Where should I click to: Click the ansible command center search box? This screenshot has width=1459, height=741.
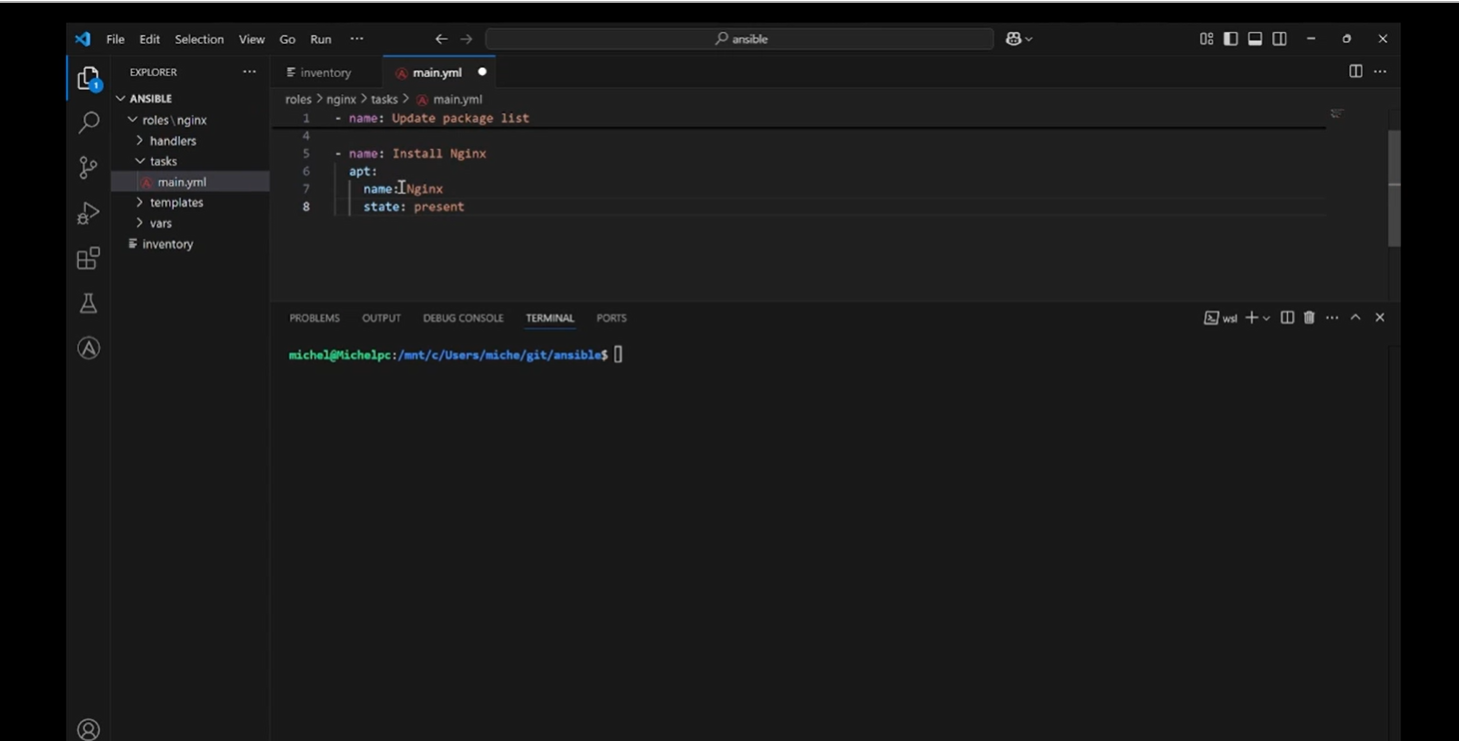tap(740, 39)
